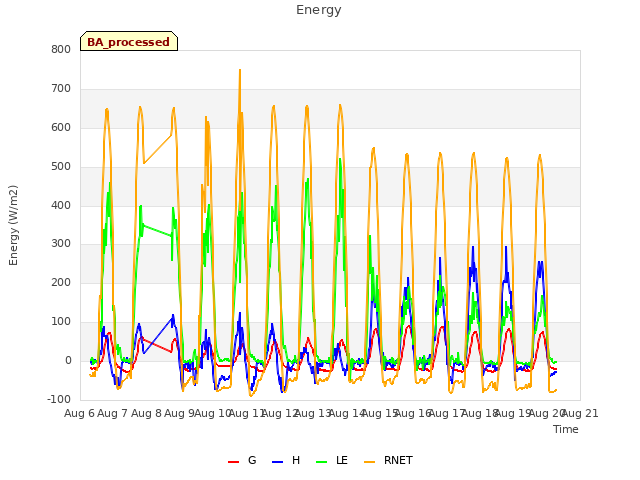Click the Time x-axis label
Viewport: 640px width, 480px height.
click(x=566, y=429)
